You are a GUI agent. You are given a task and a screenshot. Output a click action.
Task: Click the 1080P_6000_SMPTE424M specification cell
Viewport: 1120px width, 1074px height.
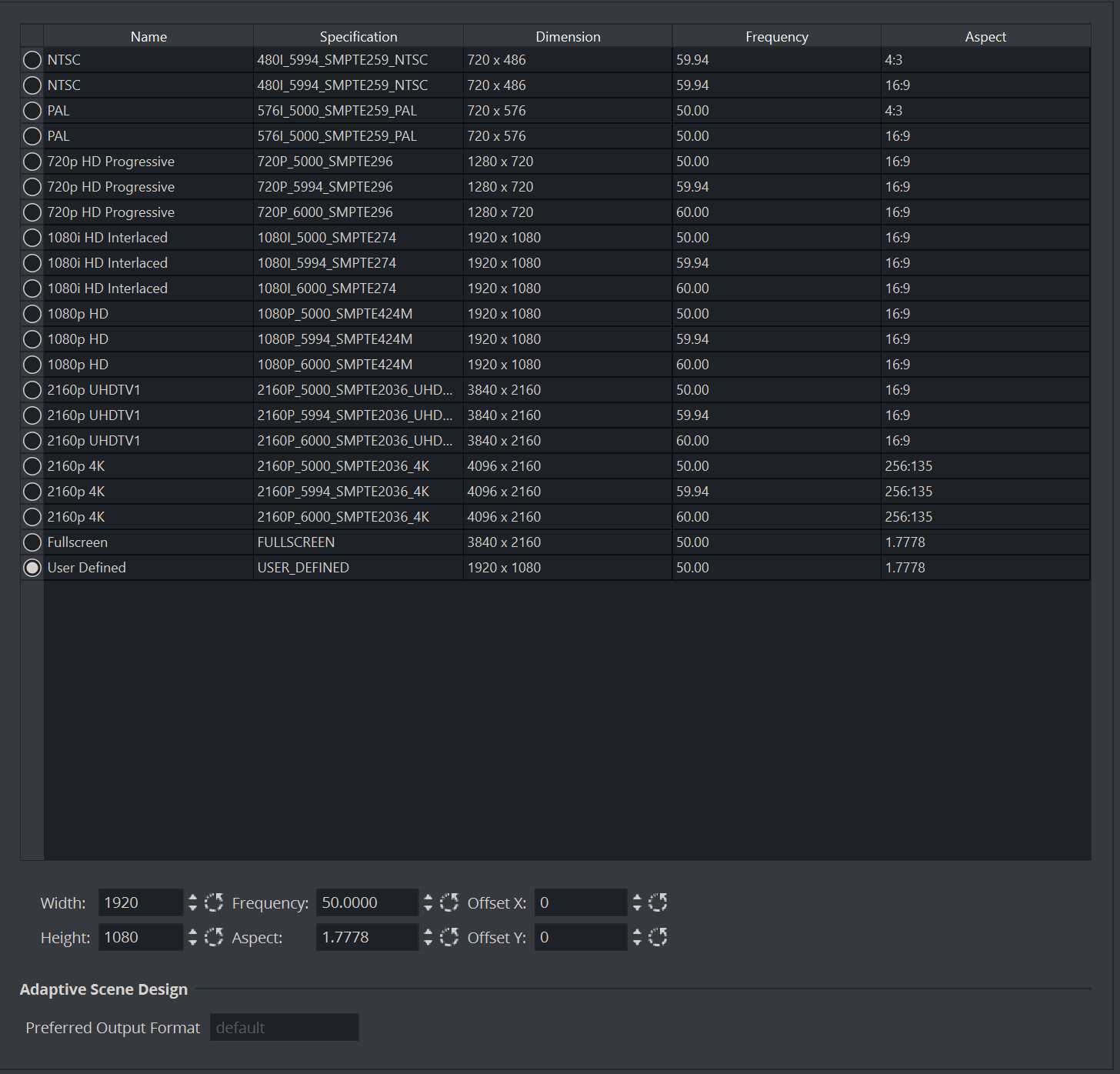coord(358,365)
